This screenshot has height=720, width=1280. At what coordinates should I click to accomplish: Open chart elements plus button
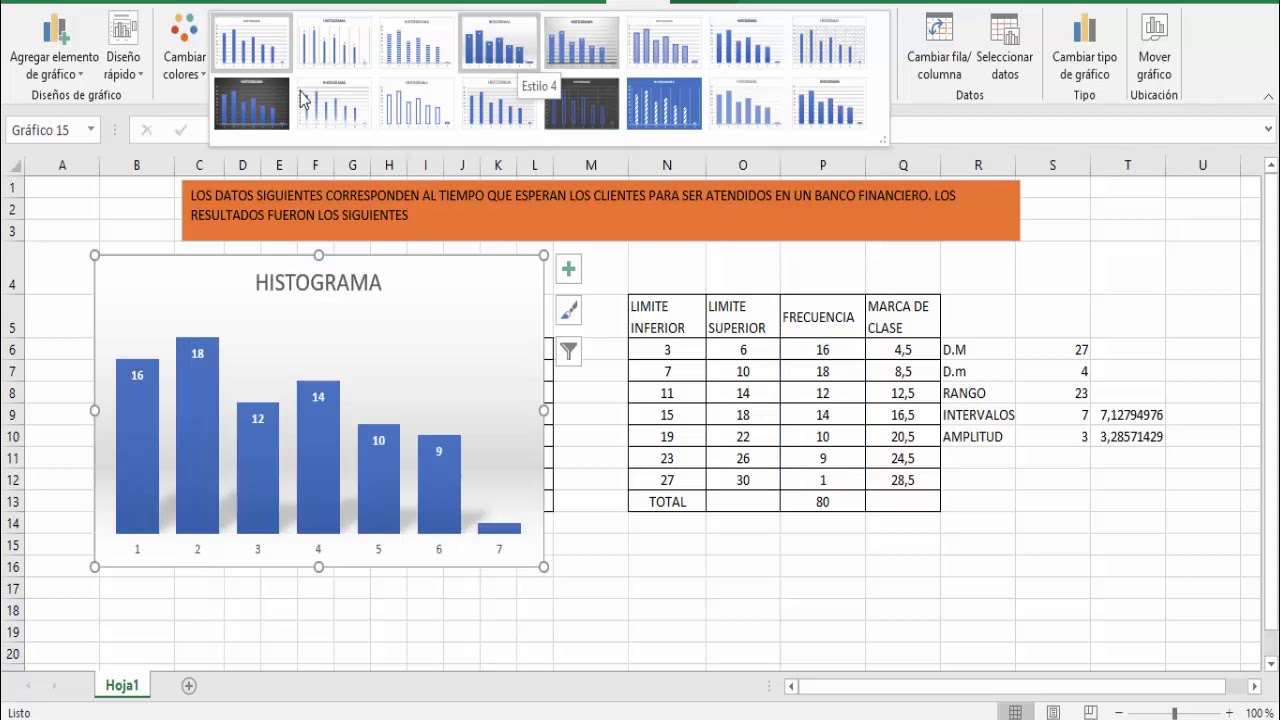(x=568, y=269)
